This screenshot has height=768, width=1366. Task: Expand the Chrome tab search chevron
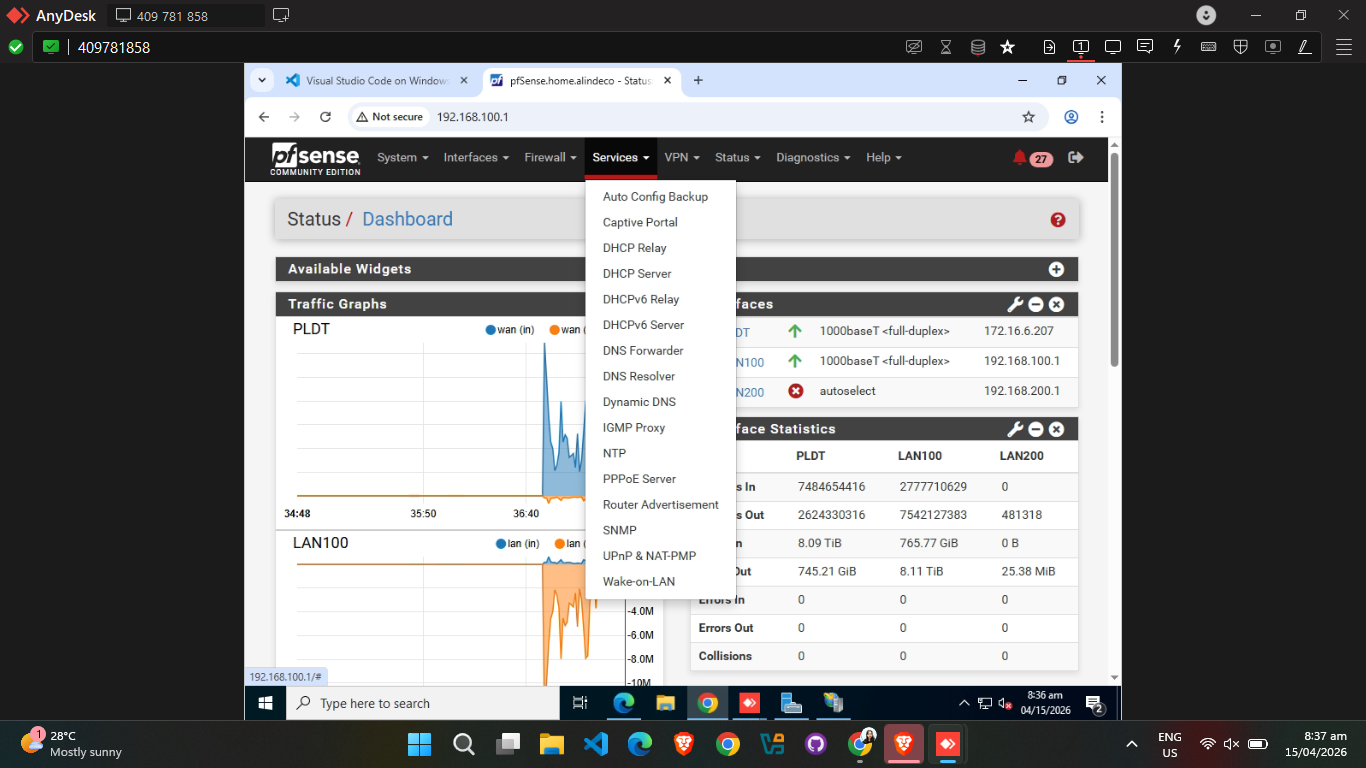262,80
